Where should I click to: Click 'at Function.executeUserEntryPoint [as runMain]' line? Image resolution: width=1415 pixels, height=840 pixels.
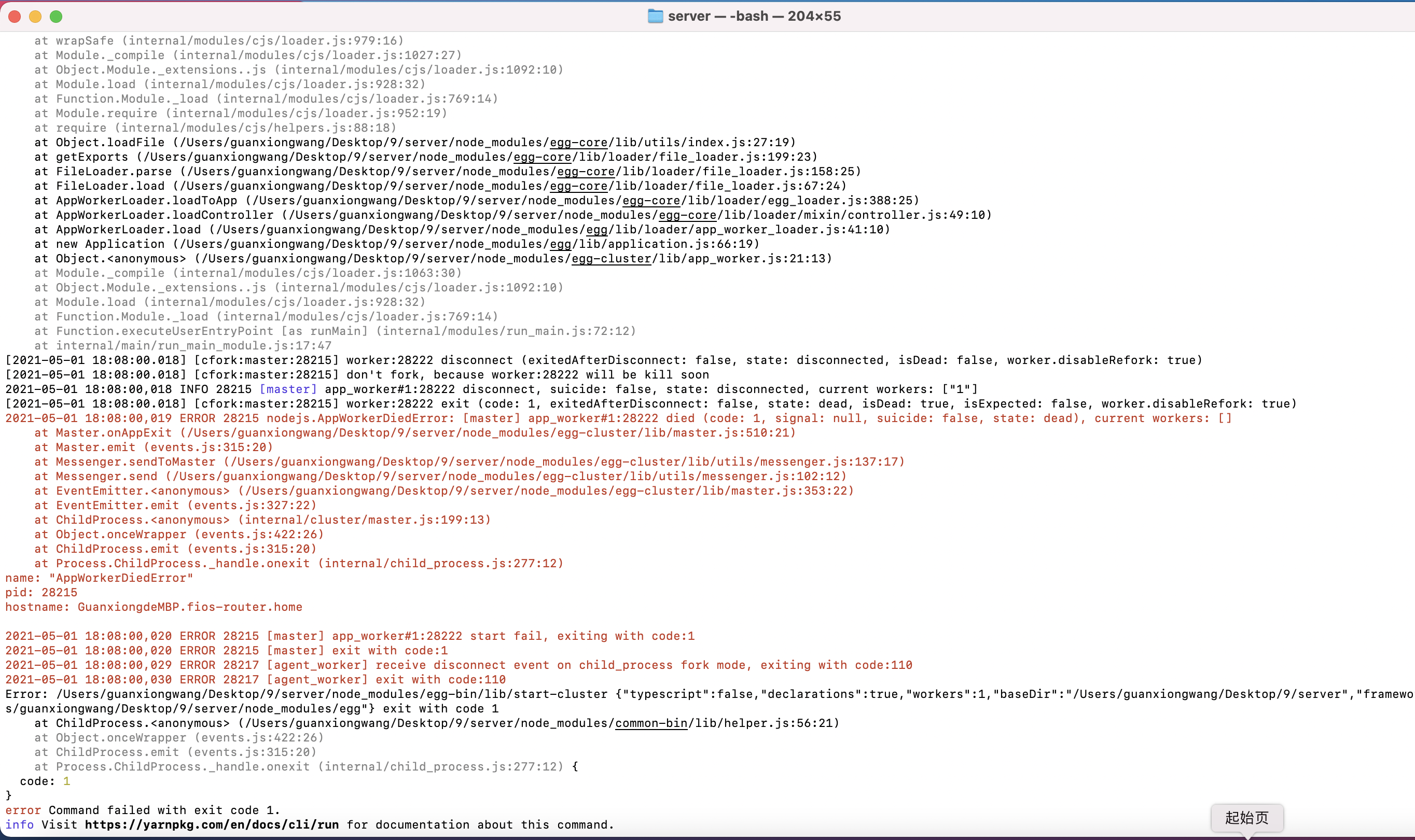(x=335, y=331)
